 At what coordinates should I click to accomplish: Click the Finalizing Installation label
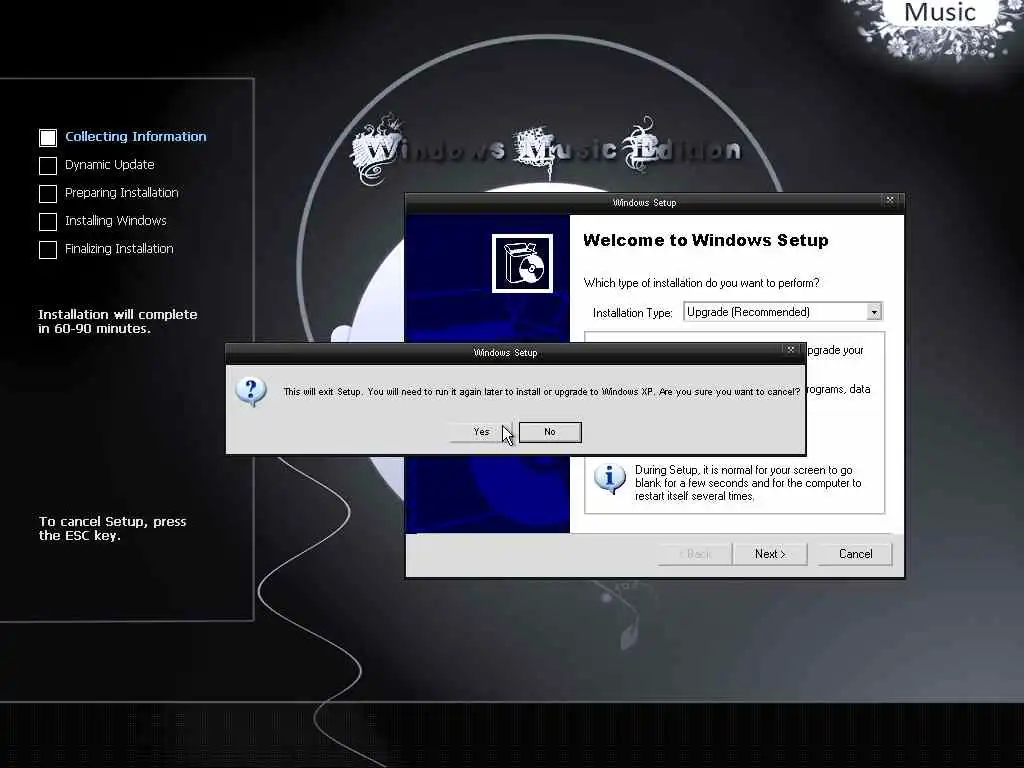[x=119, y=249]
